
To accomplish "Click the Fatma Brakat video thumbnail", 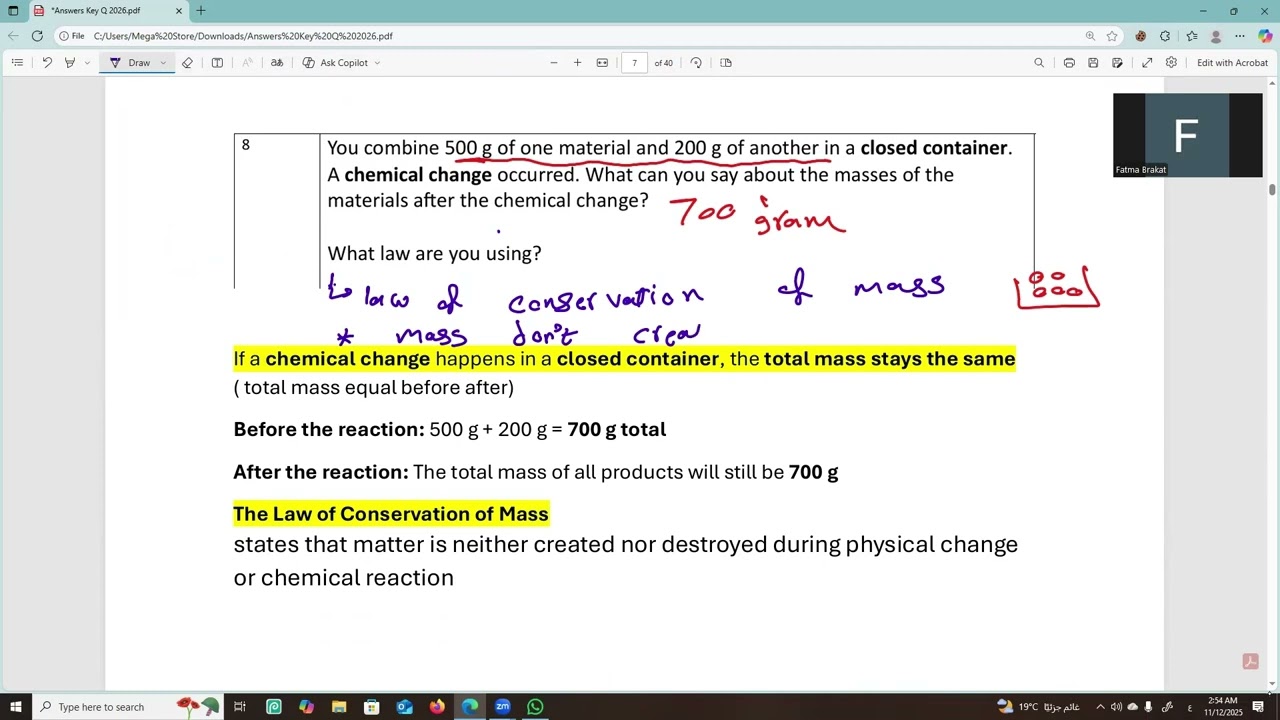I will (1188, 135).
